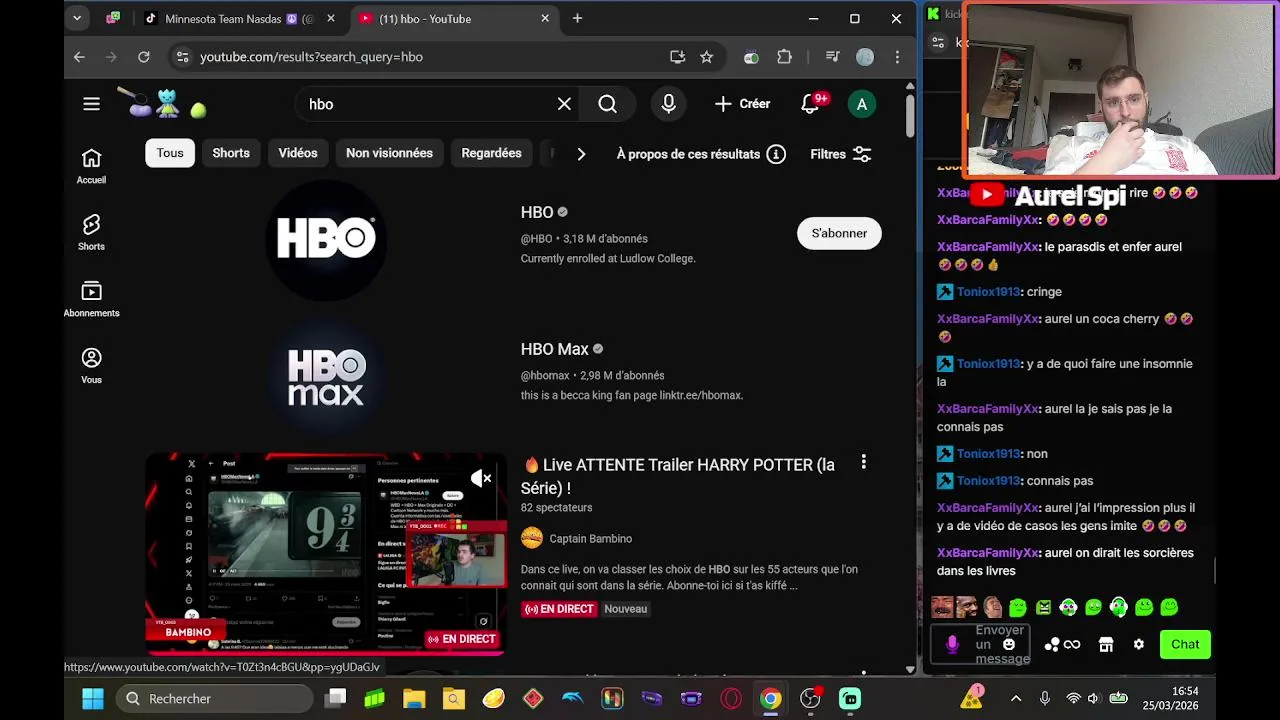The height and width of the screenshot is (720, 1280).
Task: Open File Explorer from the taskbar
Action: pos(414,698)
